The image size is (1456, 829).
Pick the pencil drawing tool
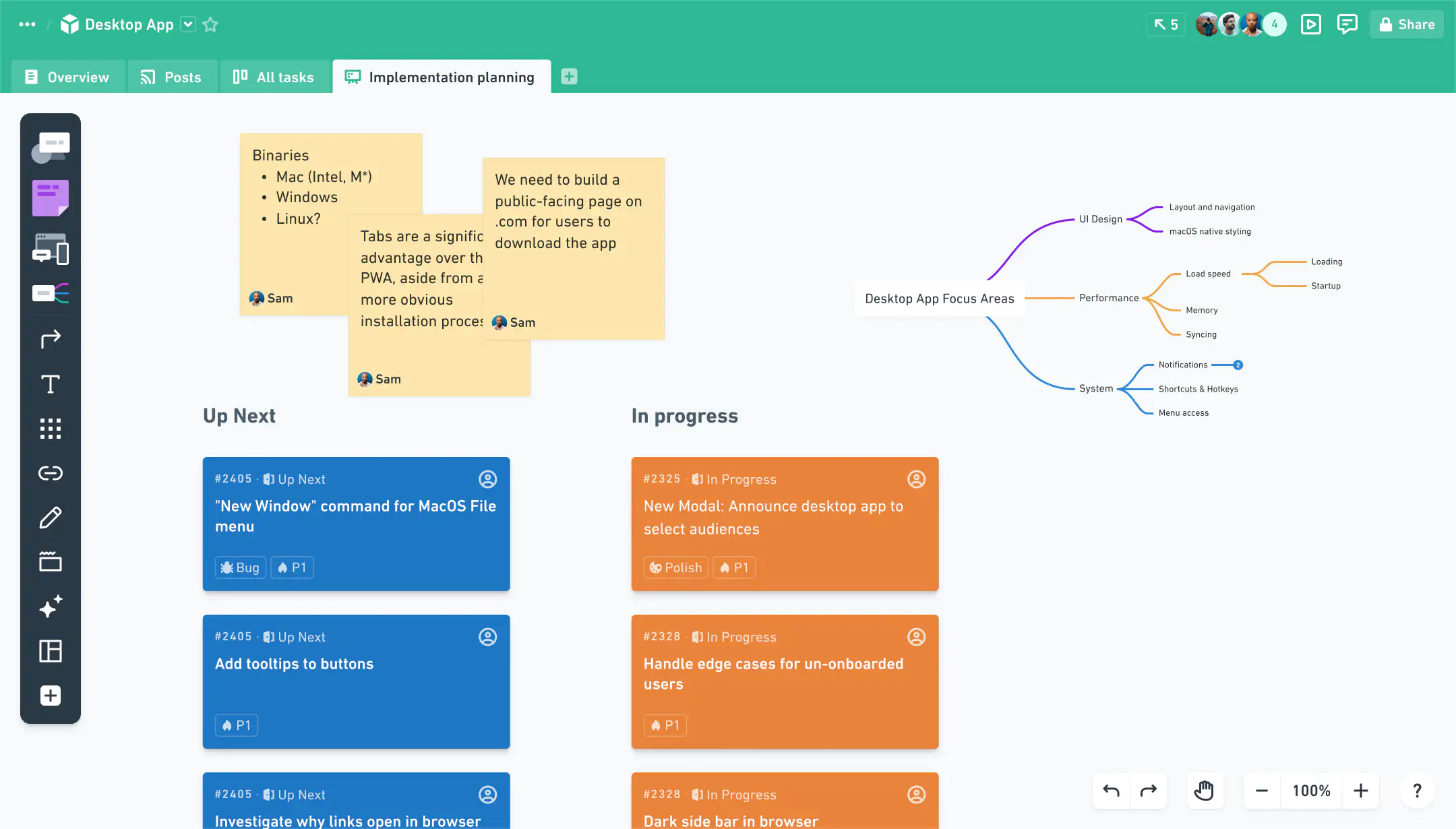click(x=51, y=518)
